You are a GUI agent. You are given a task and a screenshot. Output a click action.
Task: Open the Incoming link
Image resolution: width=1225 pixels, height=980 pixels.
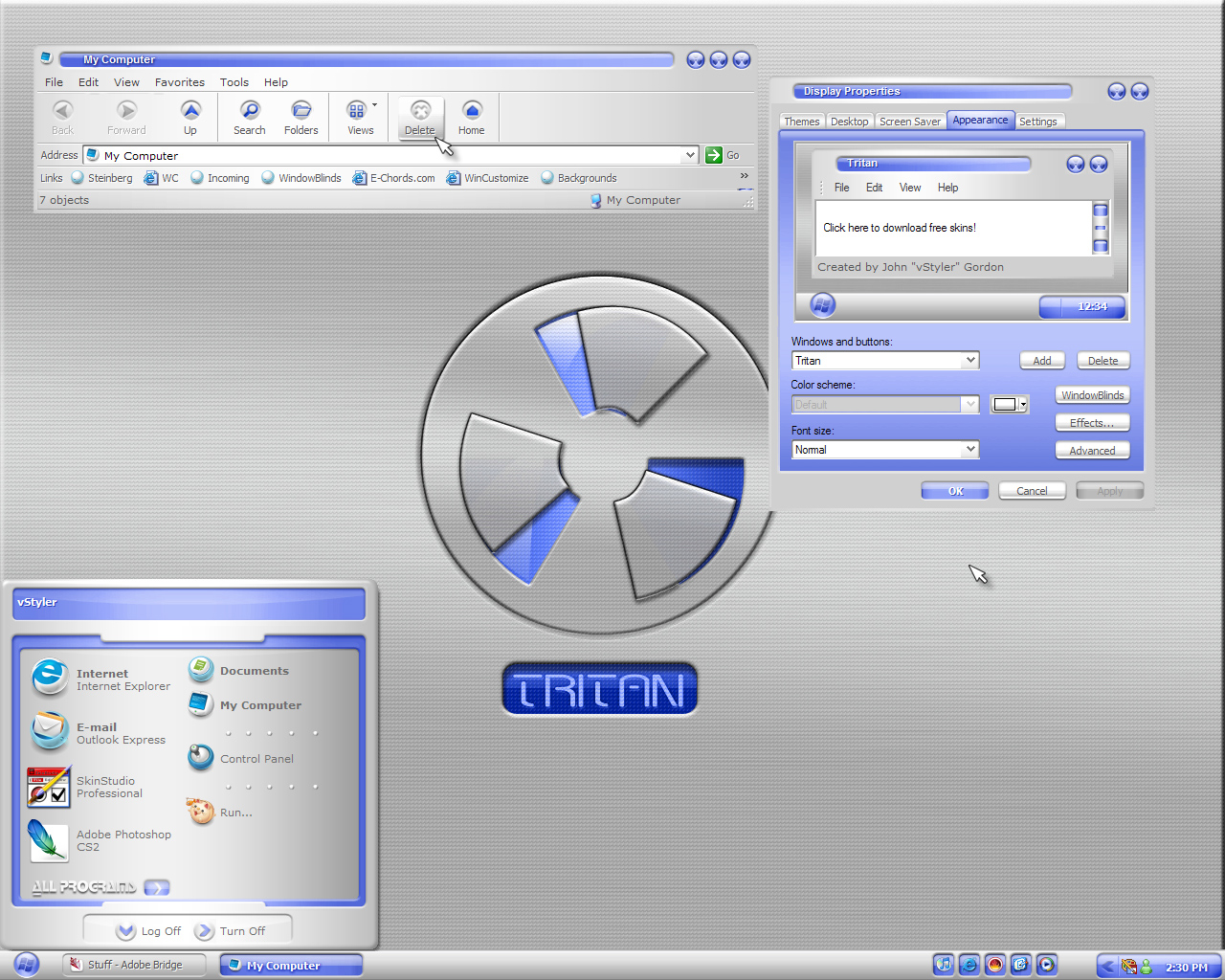[x=220, y=178]
